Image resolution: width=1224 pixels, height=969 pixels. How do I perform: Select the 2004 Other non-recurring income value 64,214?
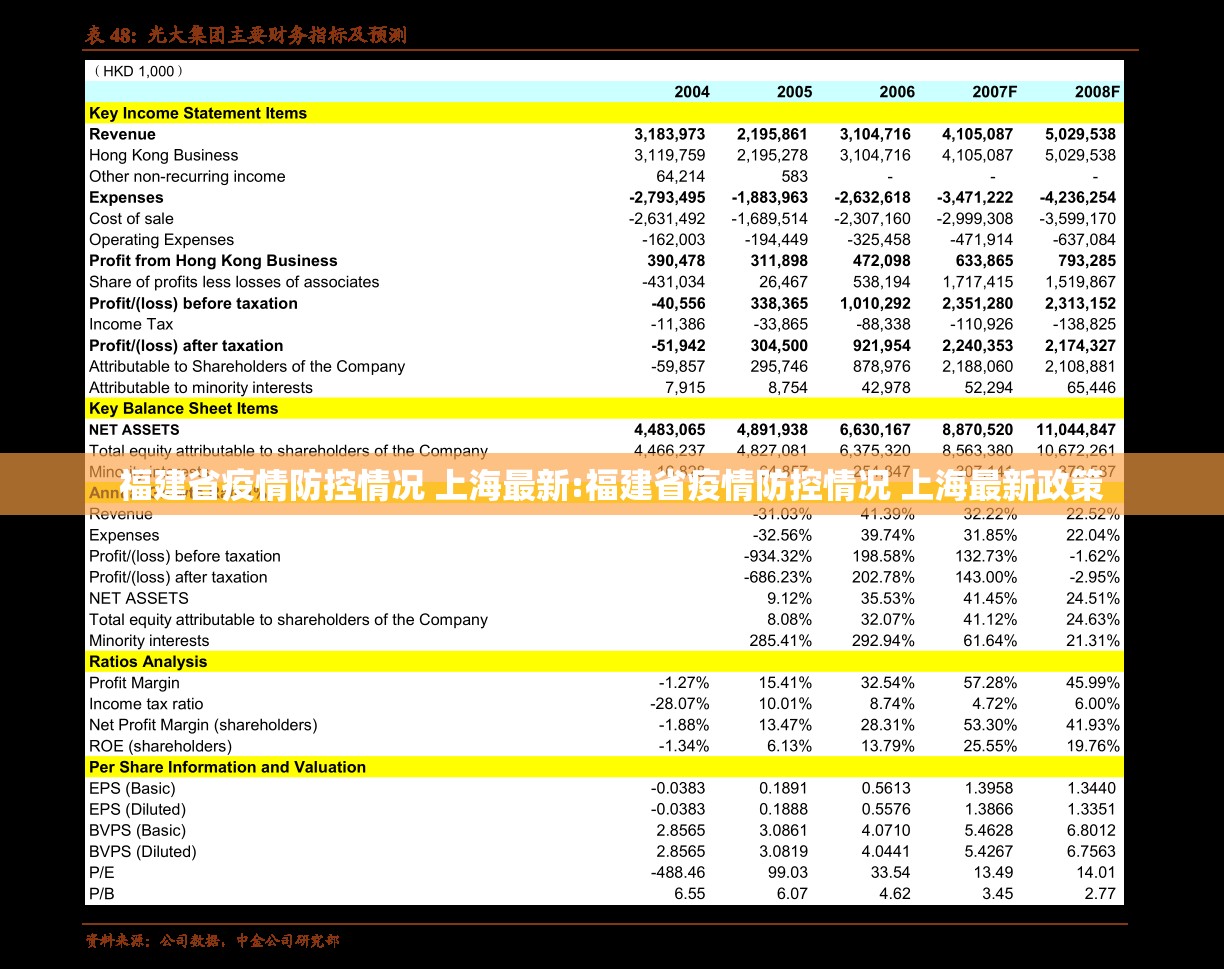[x=680, y=176]
